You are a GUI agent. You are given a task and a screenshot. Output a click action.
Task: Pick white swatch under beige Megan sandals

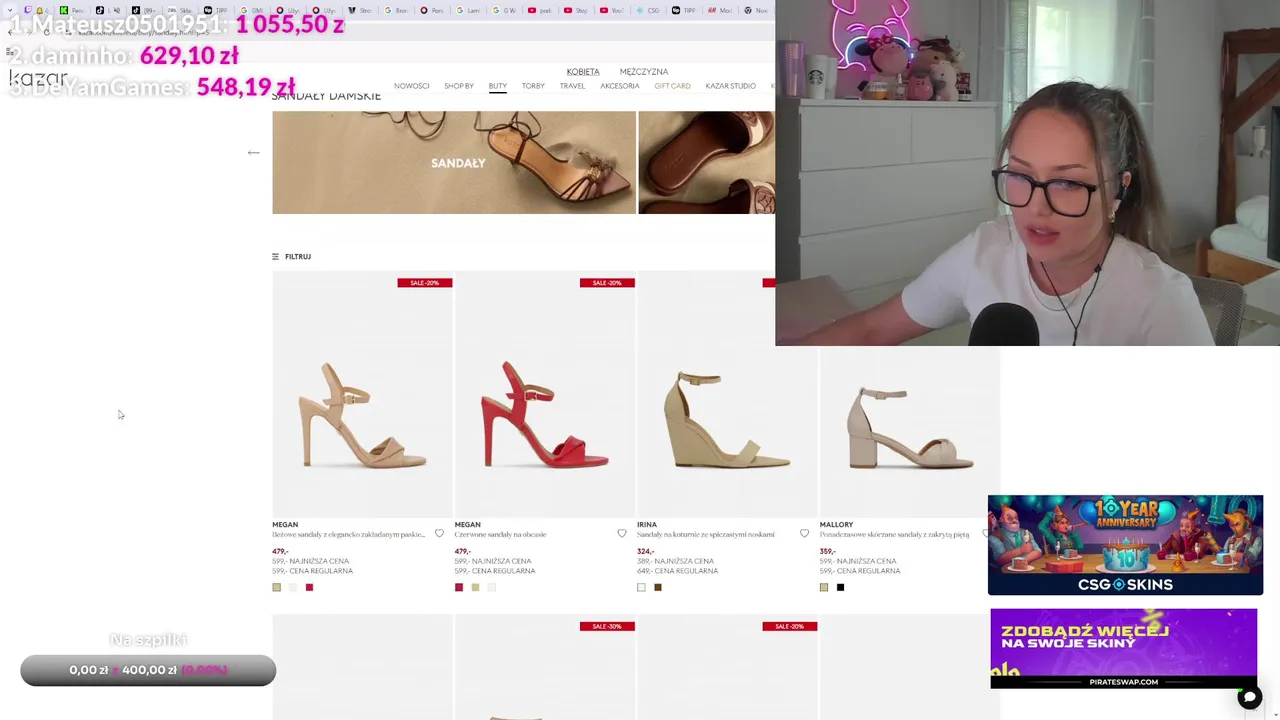pos(293,587)
